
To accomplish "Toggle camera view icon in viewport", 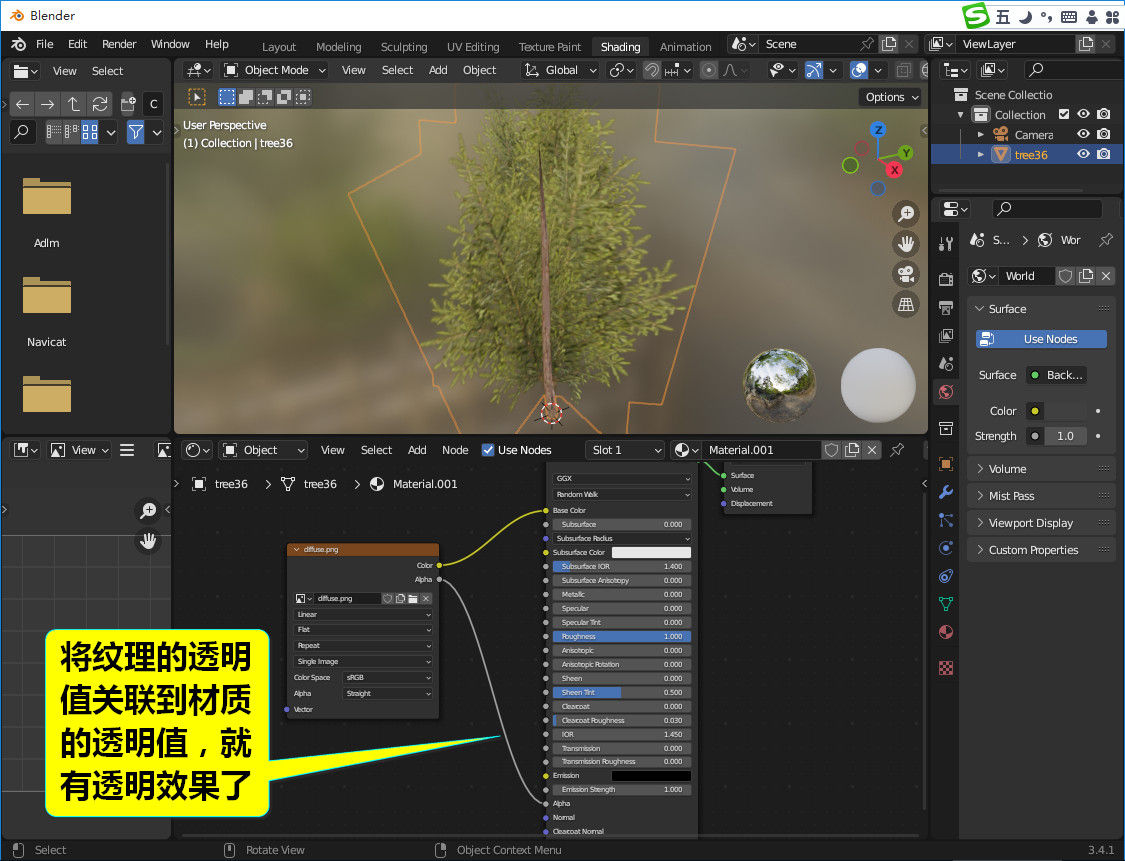I will pyautogui.click(x=906, y=274).
